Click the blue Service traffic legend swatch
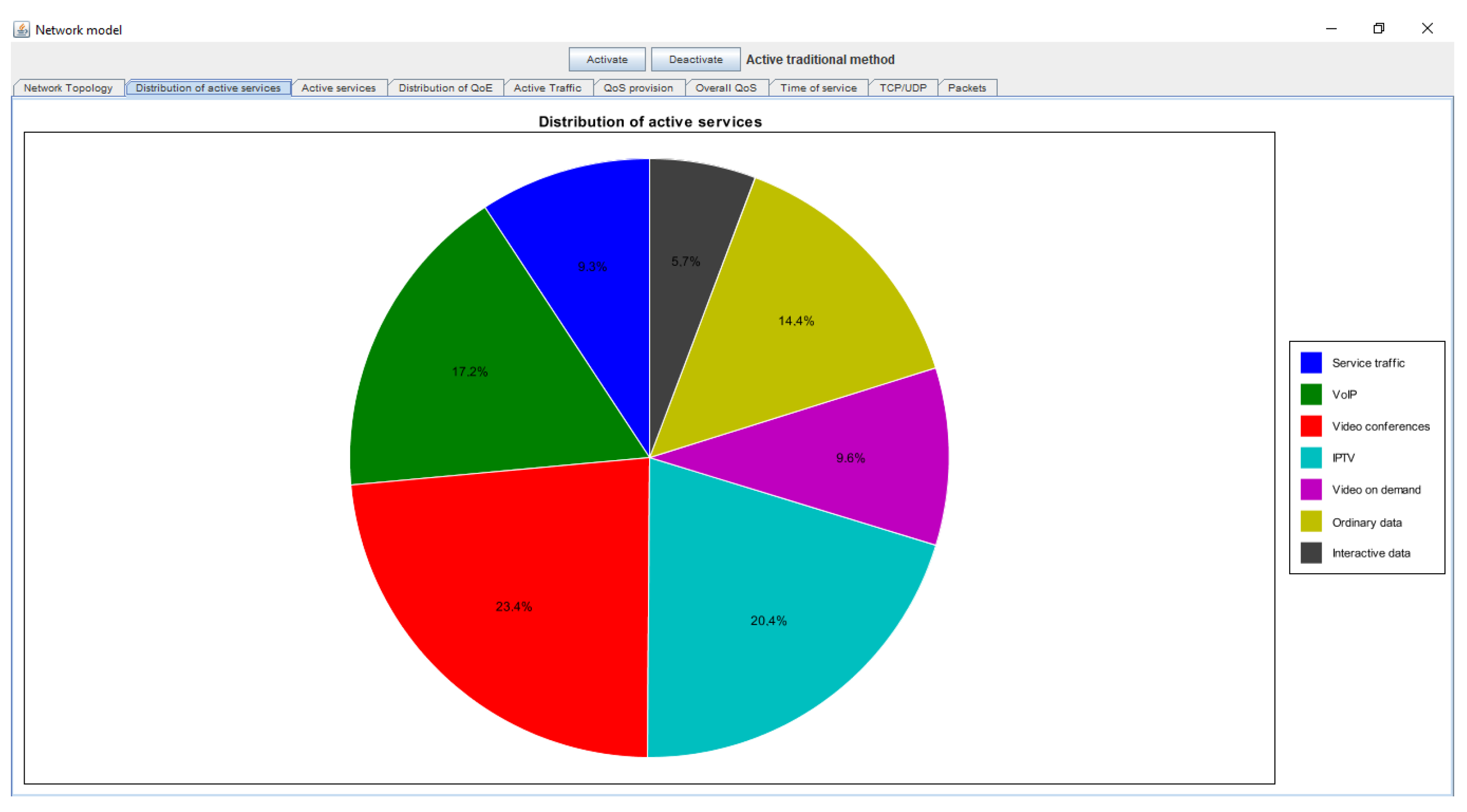The image size is (1467, 812). 1310,363
